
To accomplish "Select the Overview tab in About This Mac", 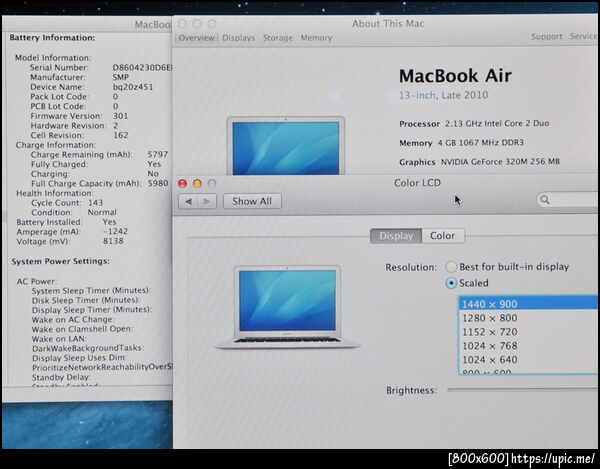I will click(x=196, y=38).
